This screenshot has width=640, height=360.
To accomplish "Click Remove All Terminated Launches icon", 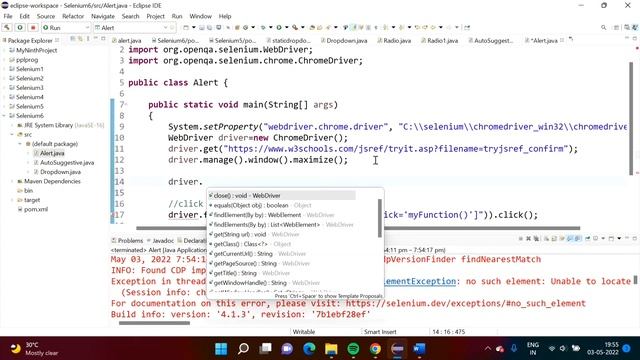I will [x=536, y=238].
